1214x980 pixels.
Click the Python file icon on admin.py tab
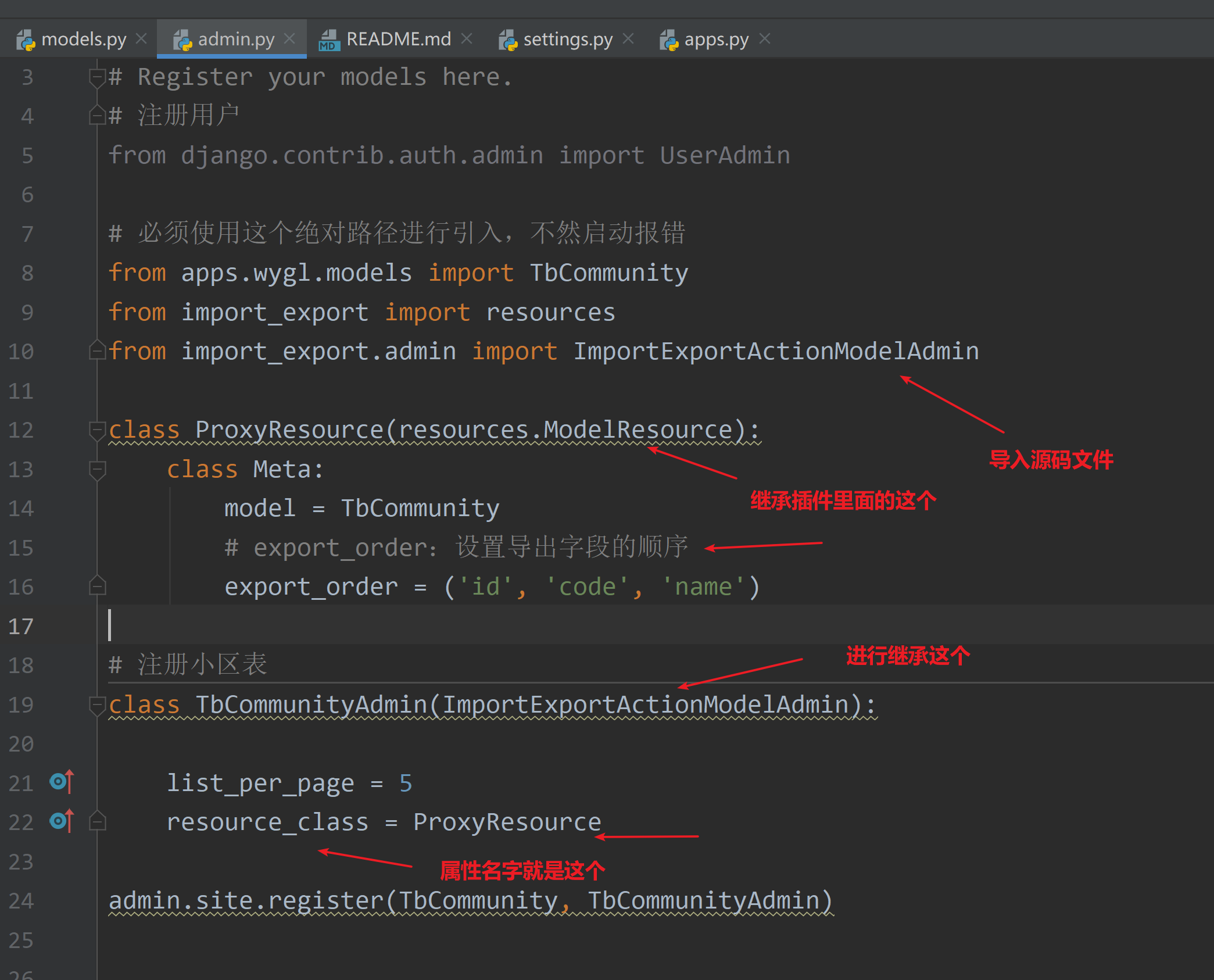click(182, 40)
